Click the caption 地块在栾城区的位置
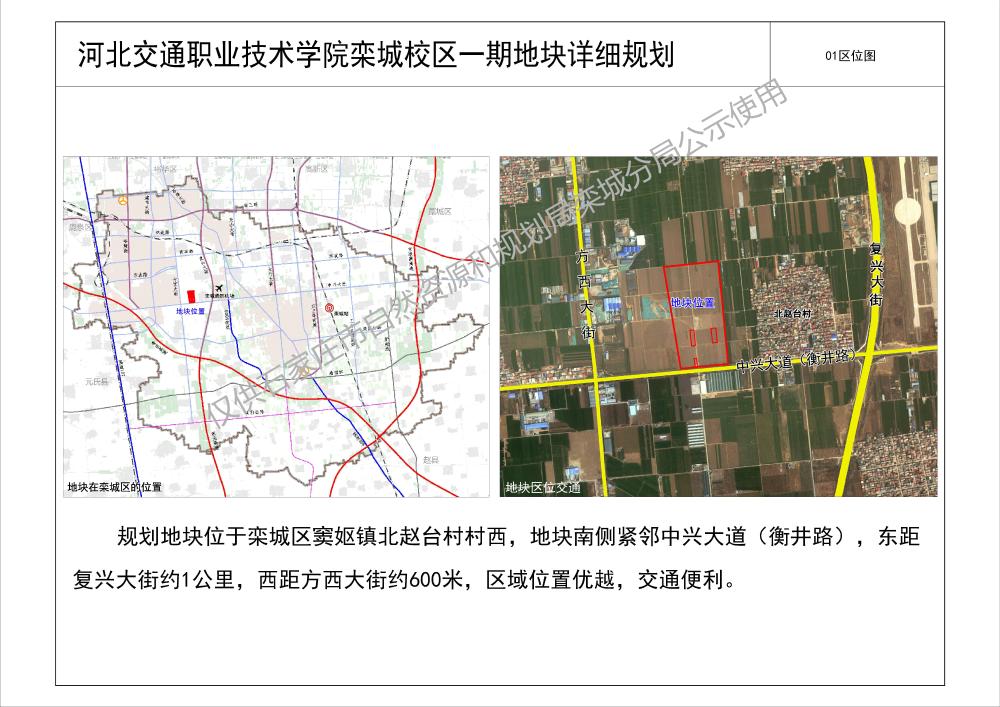 [x=114, y=488]
